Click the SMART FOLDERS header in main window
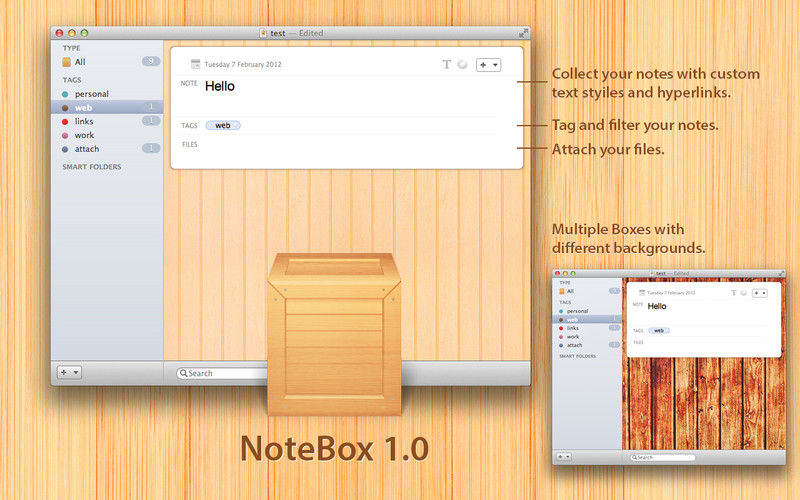 92,167
